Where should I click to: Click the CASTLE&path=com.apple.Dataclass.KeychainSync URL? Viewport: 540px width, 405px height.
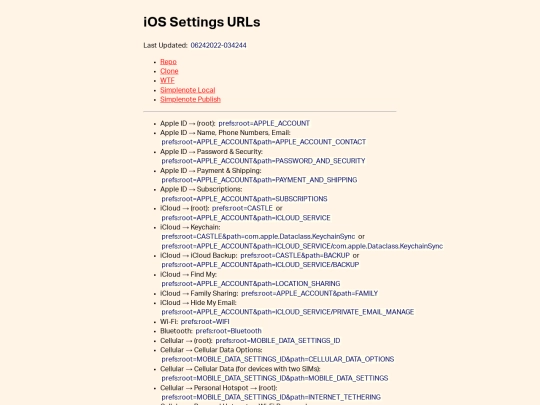[x=258, y=237]
